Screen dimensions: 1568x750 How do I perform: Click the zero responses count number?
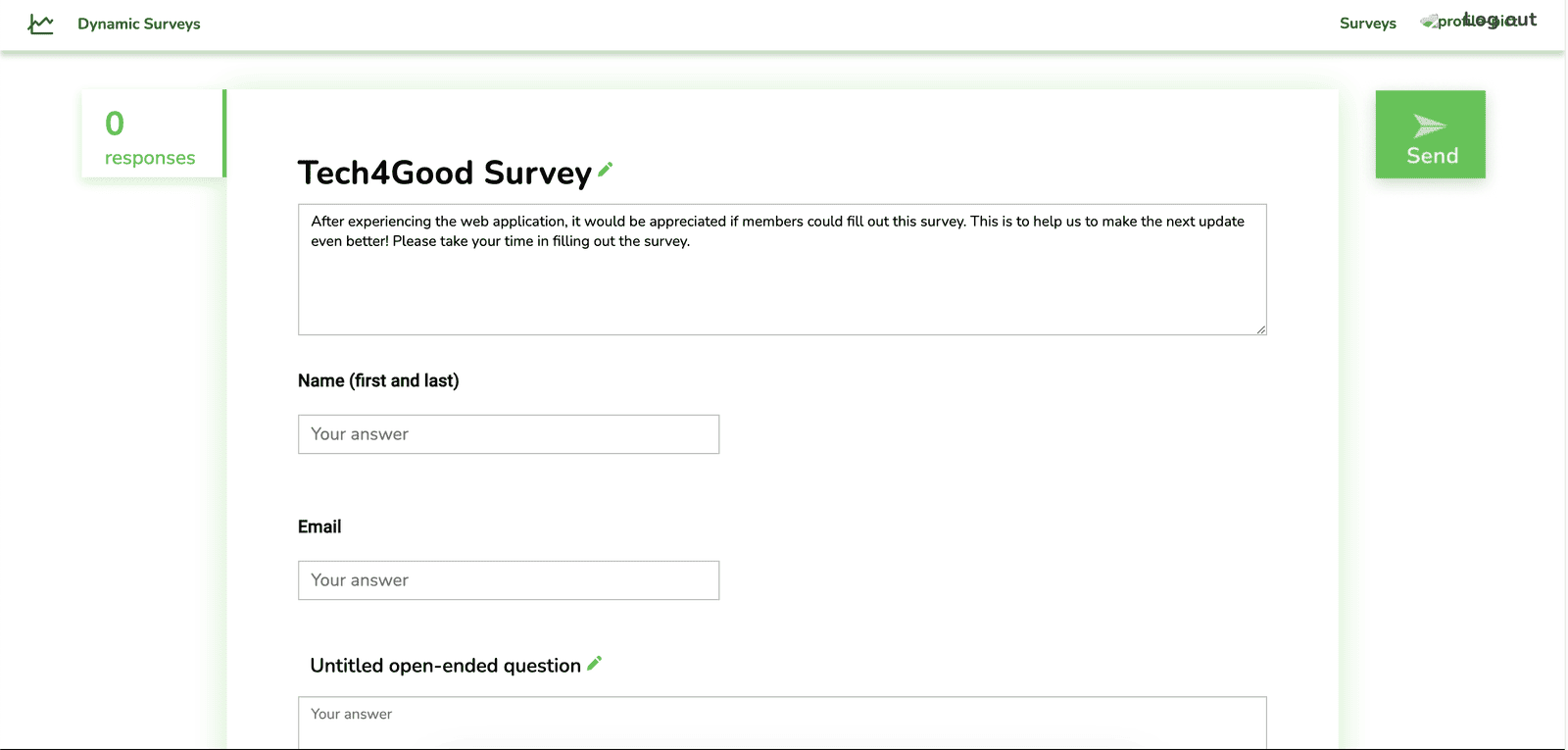[x=115, y=124]
